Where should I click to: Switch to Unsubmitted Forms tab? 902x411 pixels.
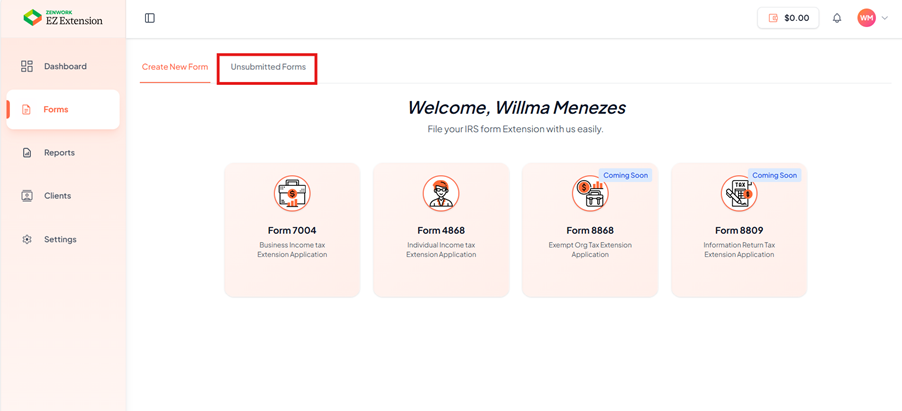[268, 67]
